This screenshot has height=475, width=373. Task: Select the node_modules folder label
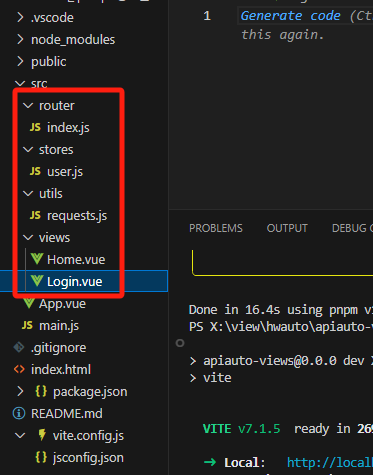pos(73,39)
